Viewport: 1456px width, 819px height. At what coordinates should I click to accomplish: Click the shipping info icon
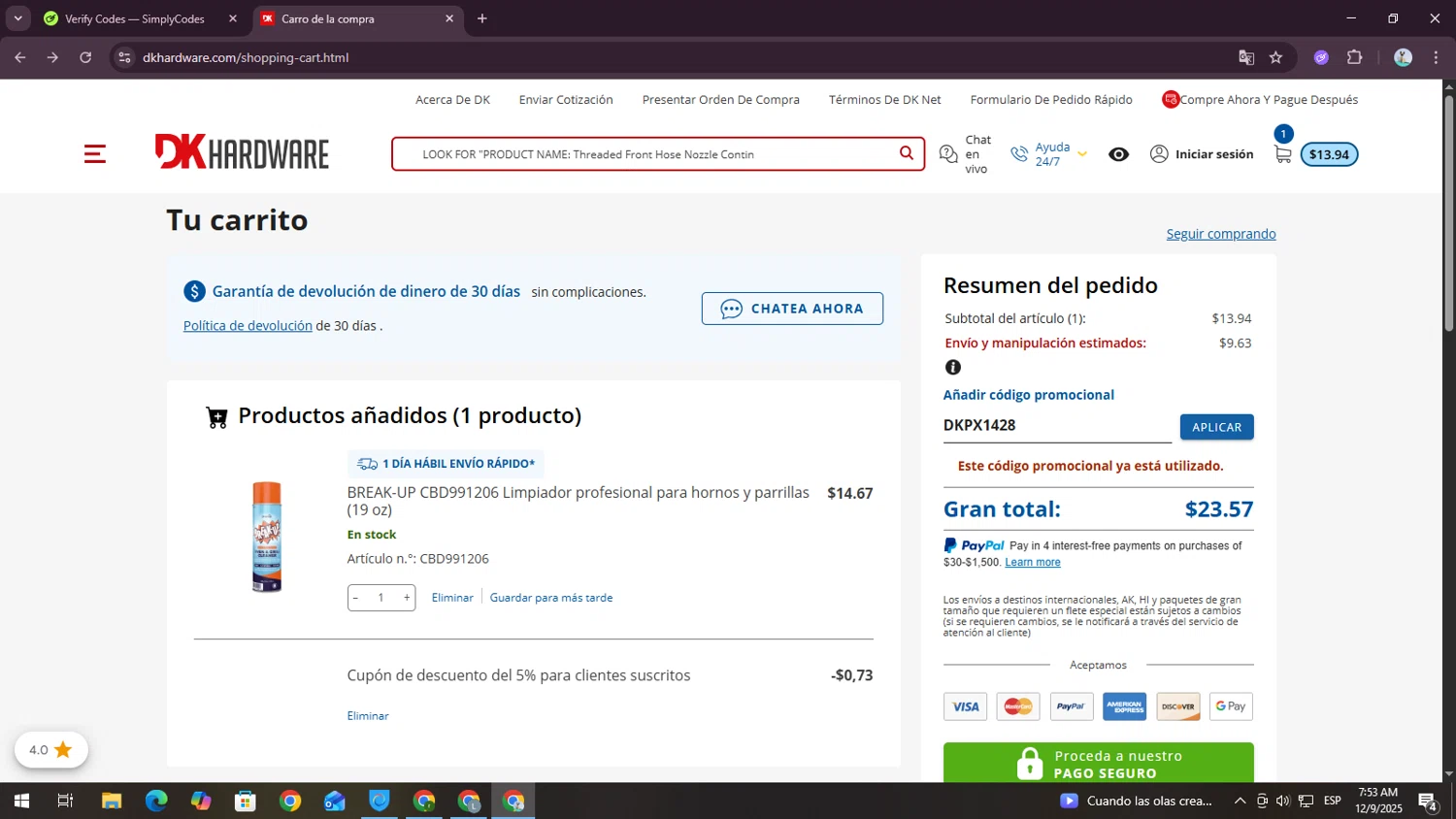[x=953, y=367]
